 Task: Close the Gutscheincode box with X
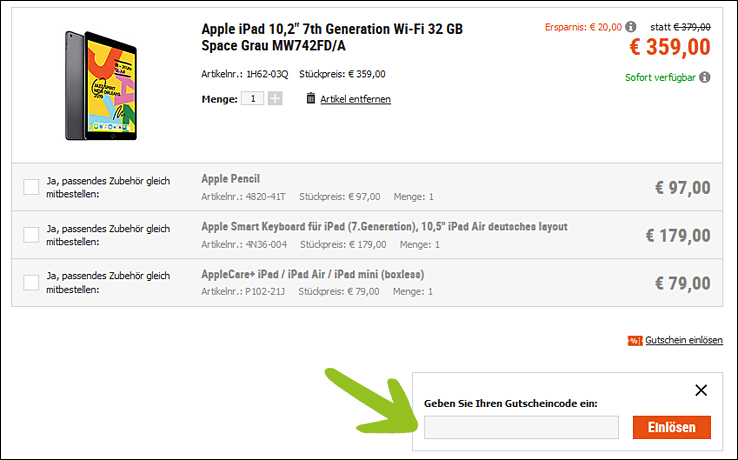point(701,390)
